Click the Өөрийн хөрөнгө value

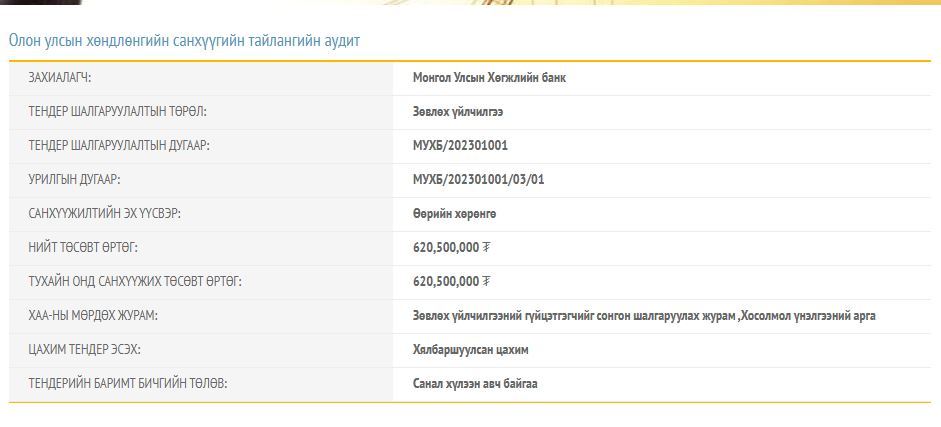point(454,214)
